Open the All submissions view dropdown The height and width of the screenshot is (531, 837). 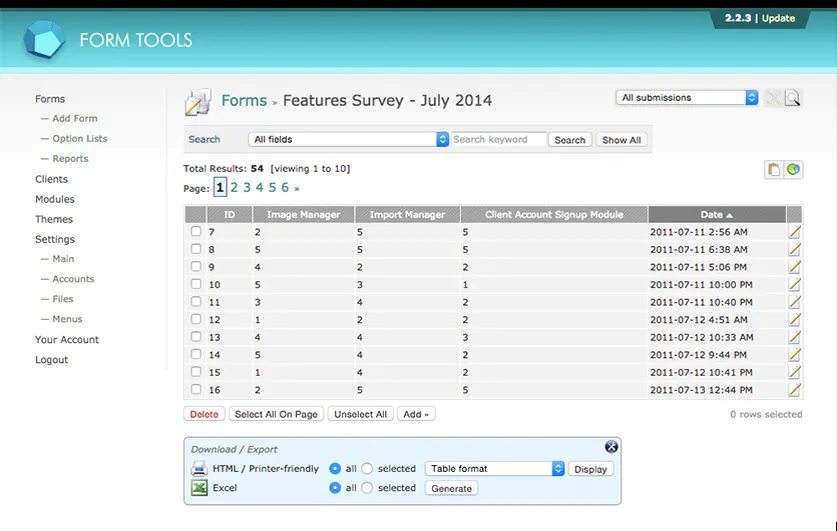click(x=687, y=98)
